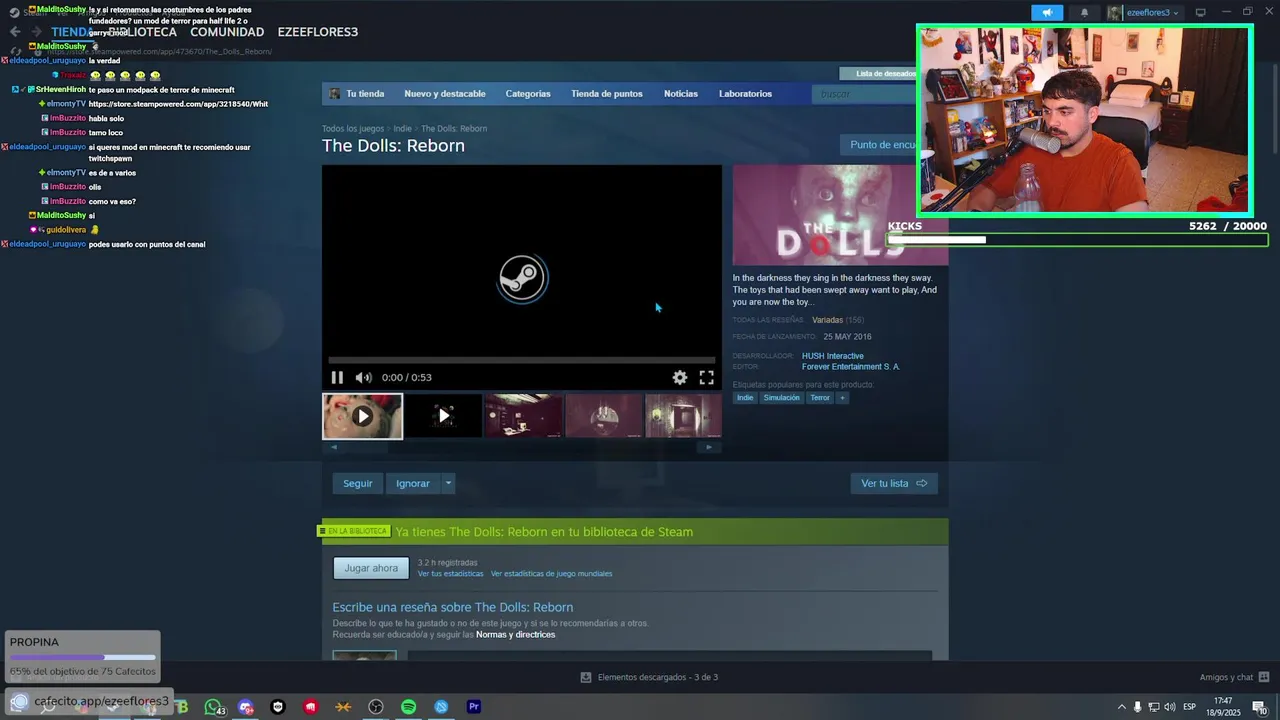Mute the trailer volume speaker icon
This screenshot has height=720, width=1280.
[363, 377]
